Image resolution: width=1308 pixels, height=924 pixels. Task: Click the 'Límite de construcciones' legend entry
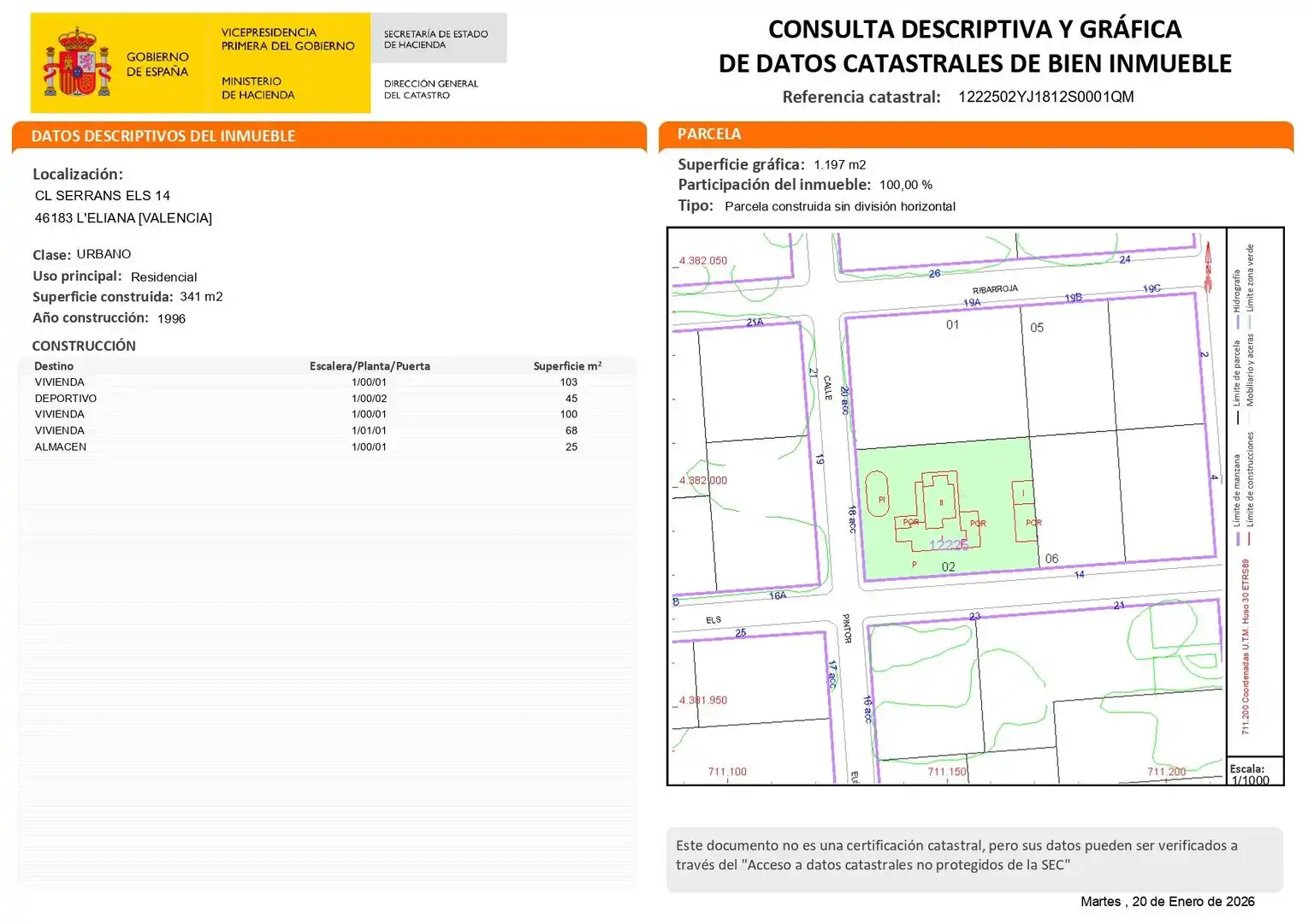1250,489
